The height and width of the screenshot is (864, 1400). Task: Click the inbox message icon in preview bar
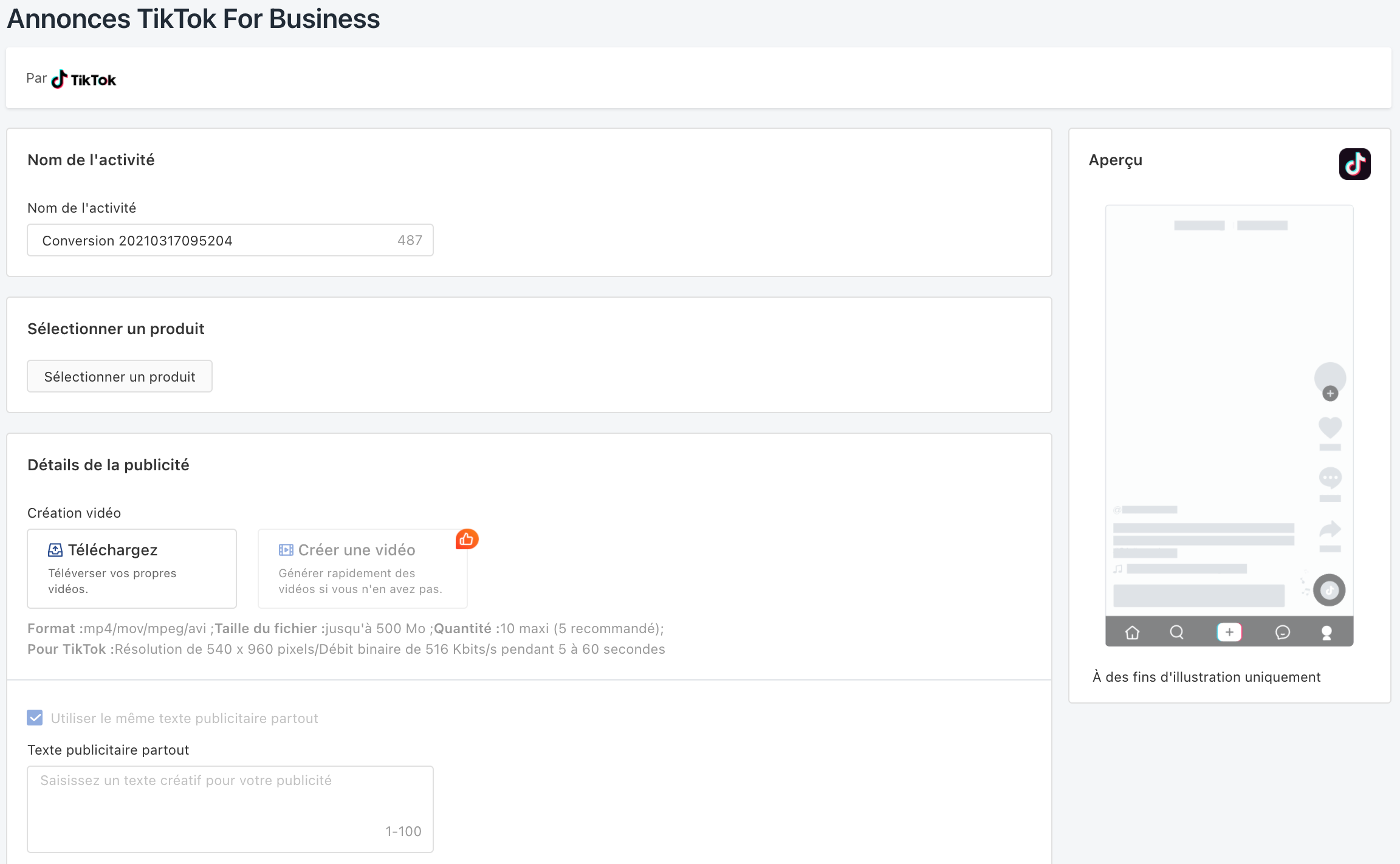coord(1282,633)
